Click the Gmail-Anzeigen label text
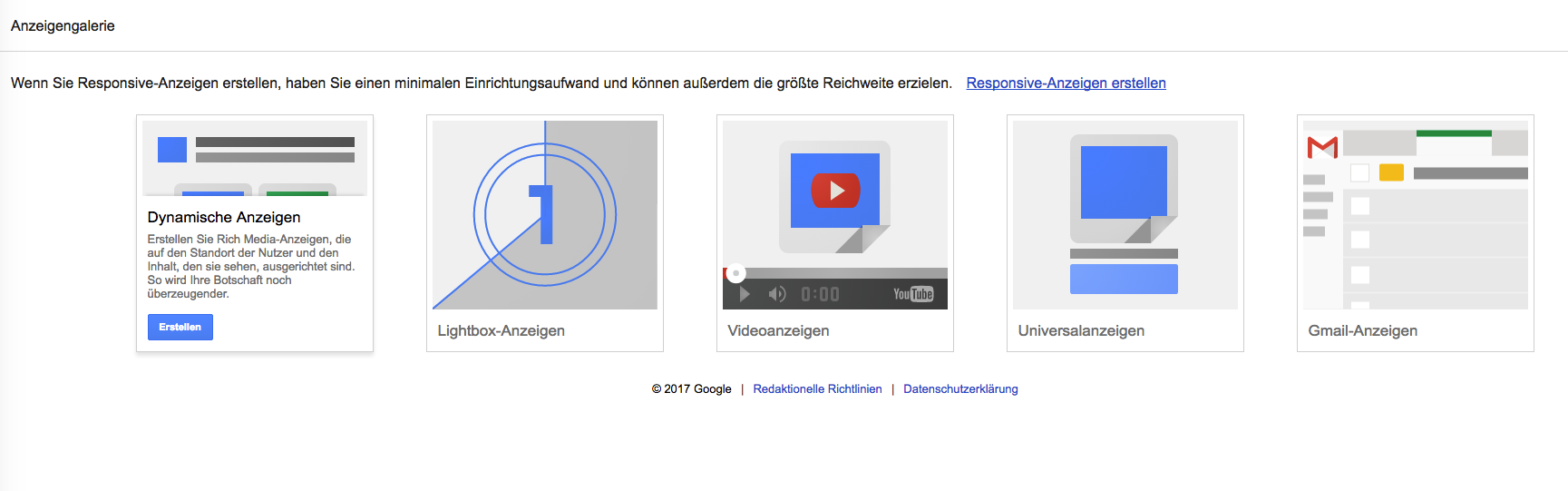The width and height of the screenshot is (1568, 491). coord(1362,330)
